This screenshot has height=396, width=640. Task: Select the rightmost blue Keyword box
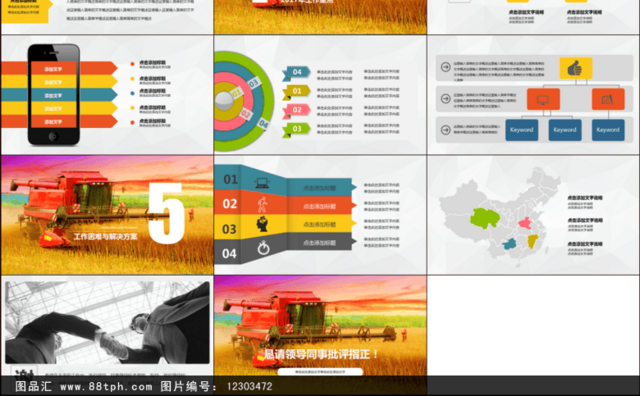tap(608, 130)
